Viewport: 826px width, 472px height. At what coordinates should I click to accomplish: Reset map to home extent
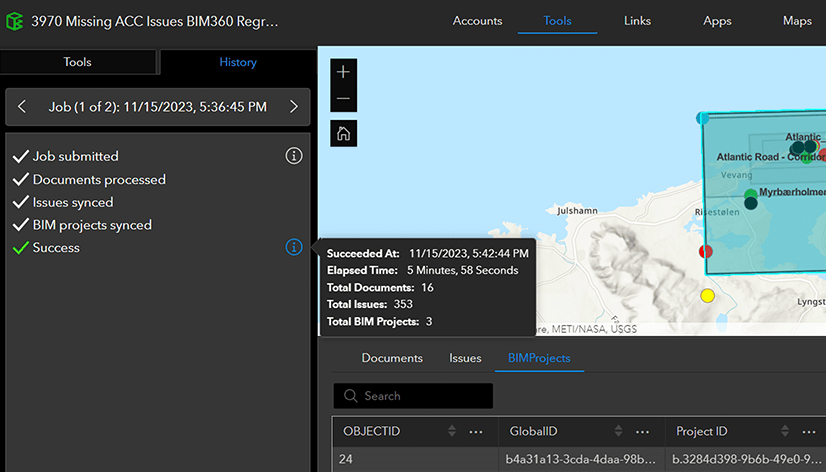pyautogui.click(x=343, y=133)
